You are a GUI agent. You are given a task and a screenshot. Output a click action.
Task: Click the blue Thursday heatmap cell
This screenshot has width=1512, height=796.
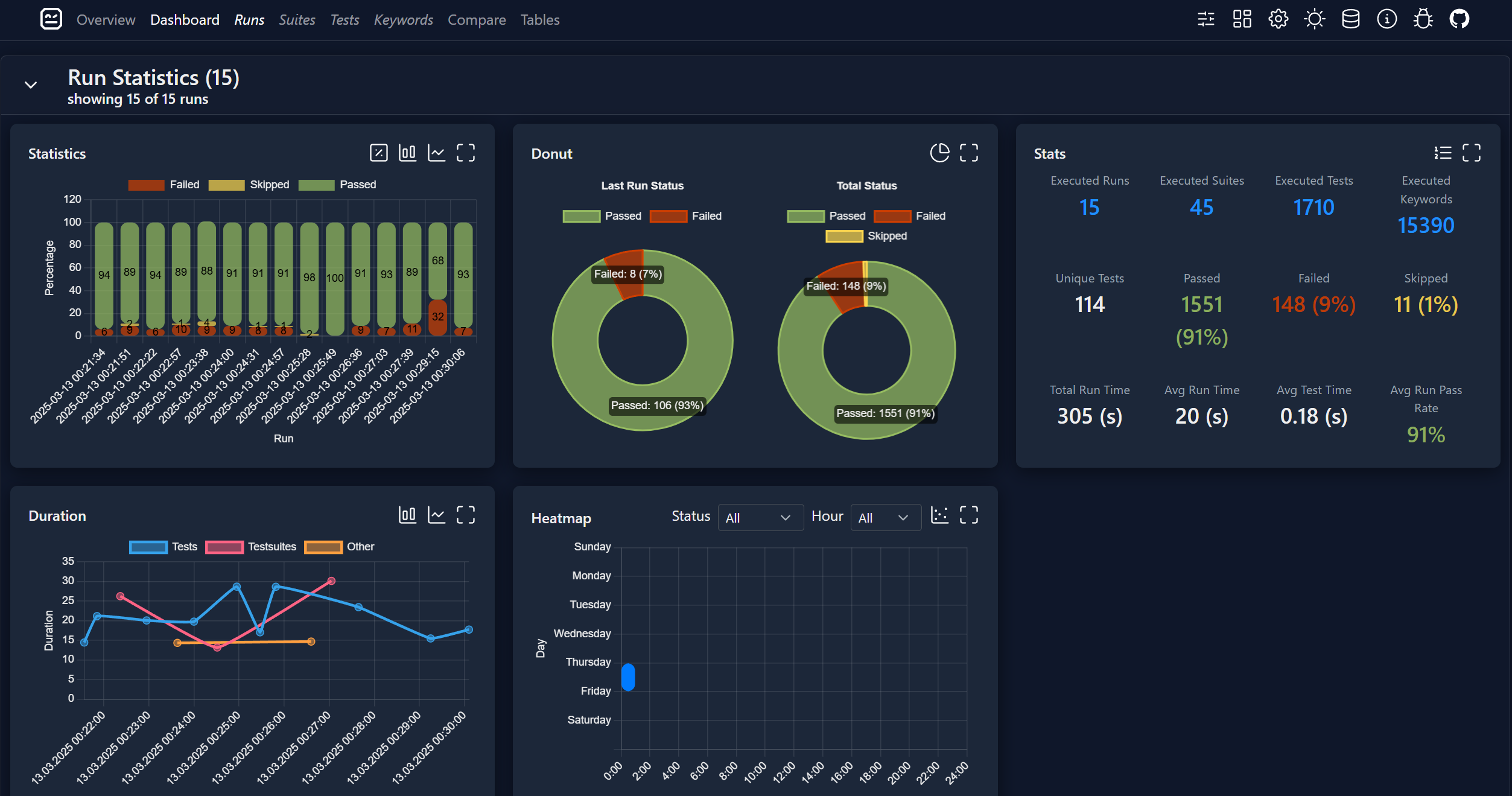click(x=628, y=677)
